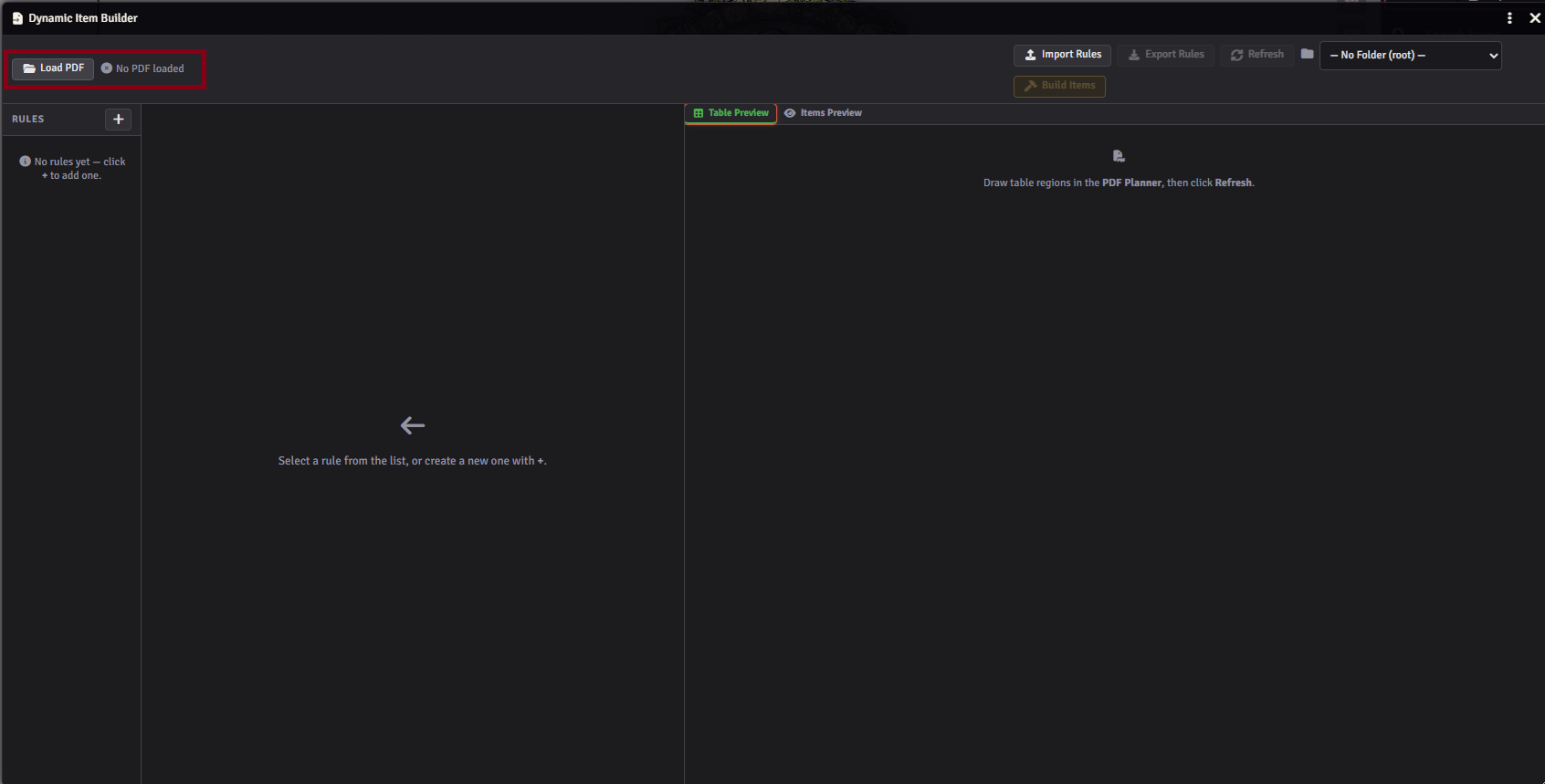Click the Dynamic Item Builder title icon
This screenshot has height=784, width=1545.
[x=17, y=18]
